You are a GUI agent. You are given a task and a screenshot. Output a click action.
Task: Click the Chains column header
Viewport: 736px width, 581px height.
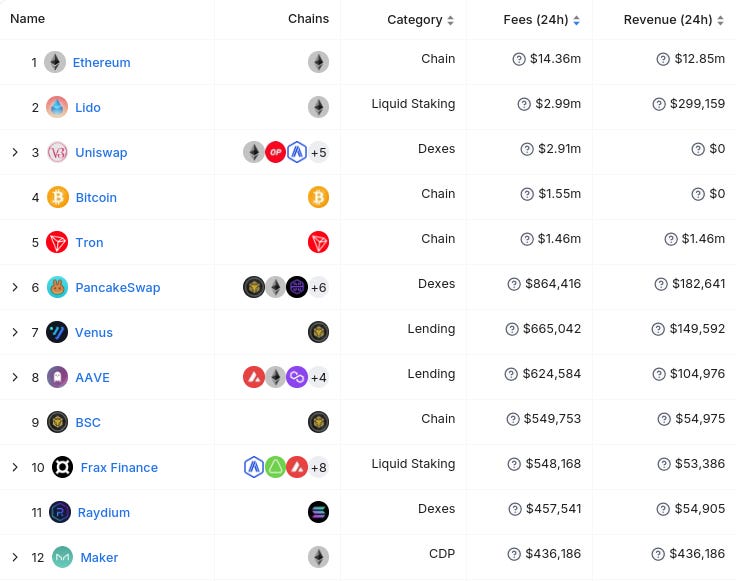(x=308, y=19)
